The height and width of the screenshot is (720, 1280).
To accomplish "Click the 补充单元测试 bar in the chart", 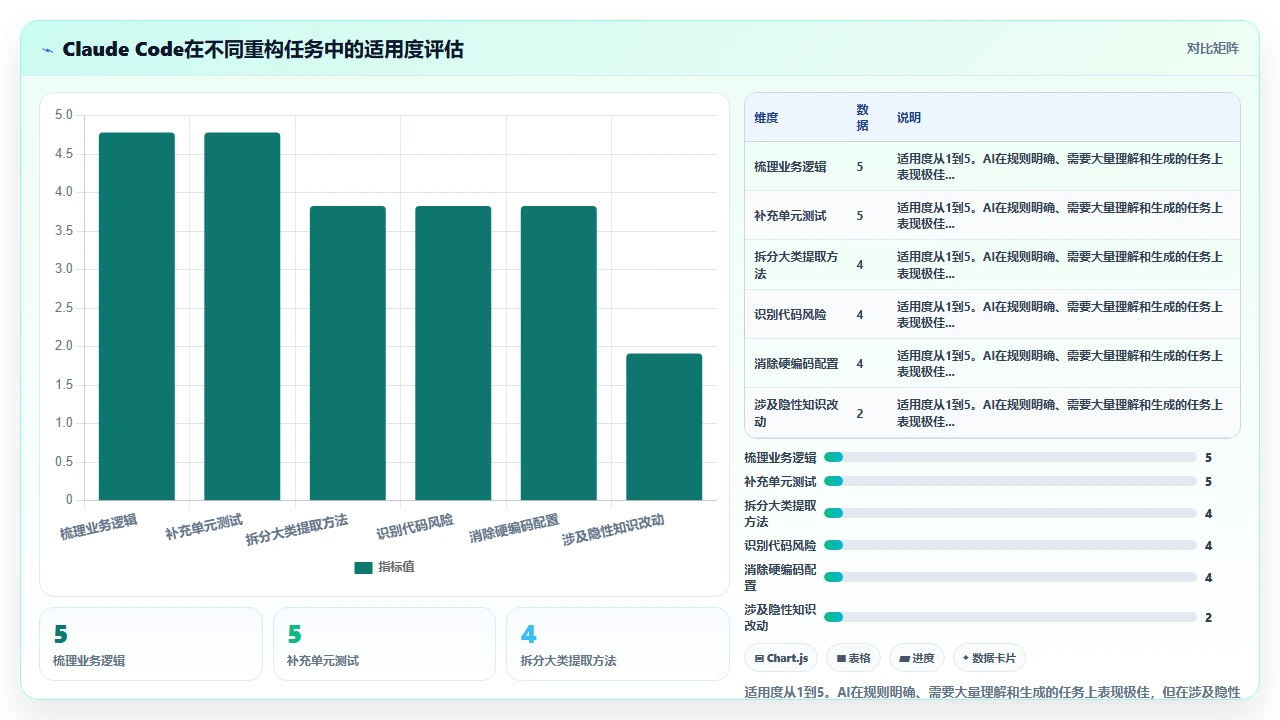I will pos(242,316).
